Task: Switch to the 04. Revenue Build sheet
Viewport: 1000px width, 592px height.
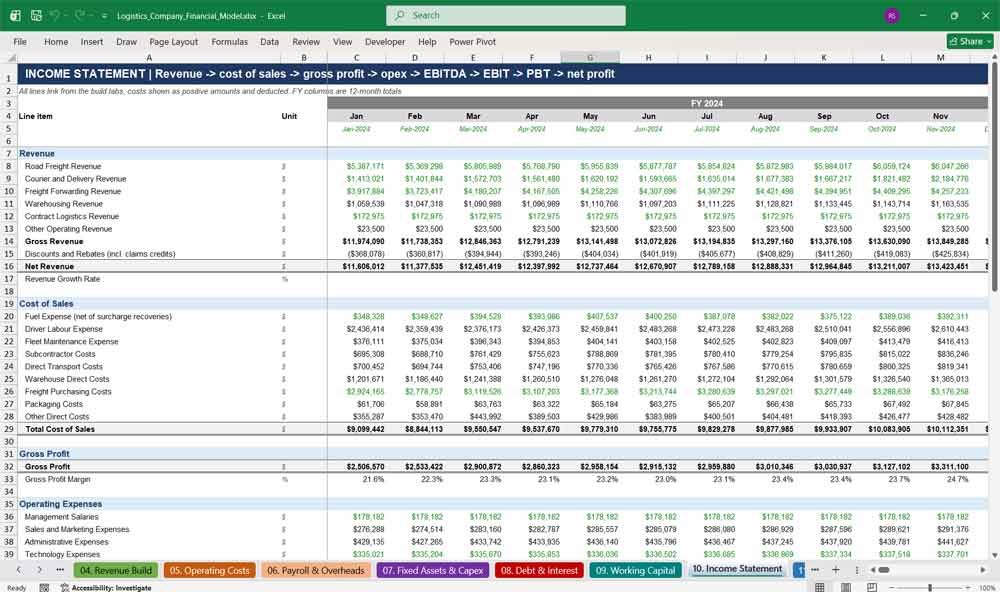Action: point(116,570)
